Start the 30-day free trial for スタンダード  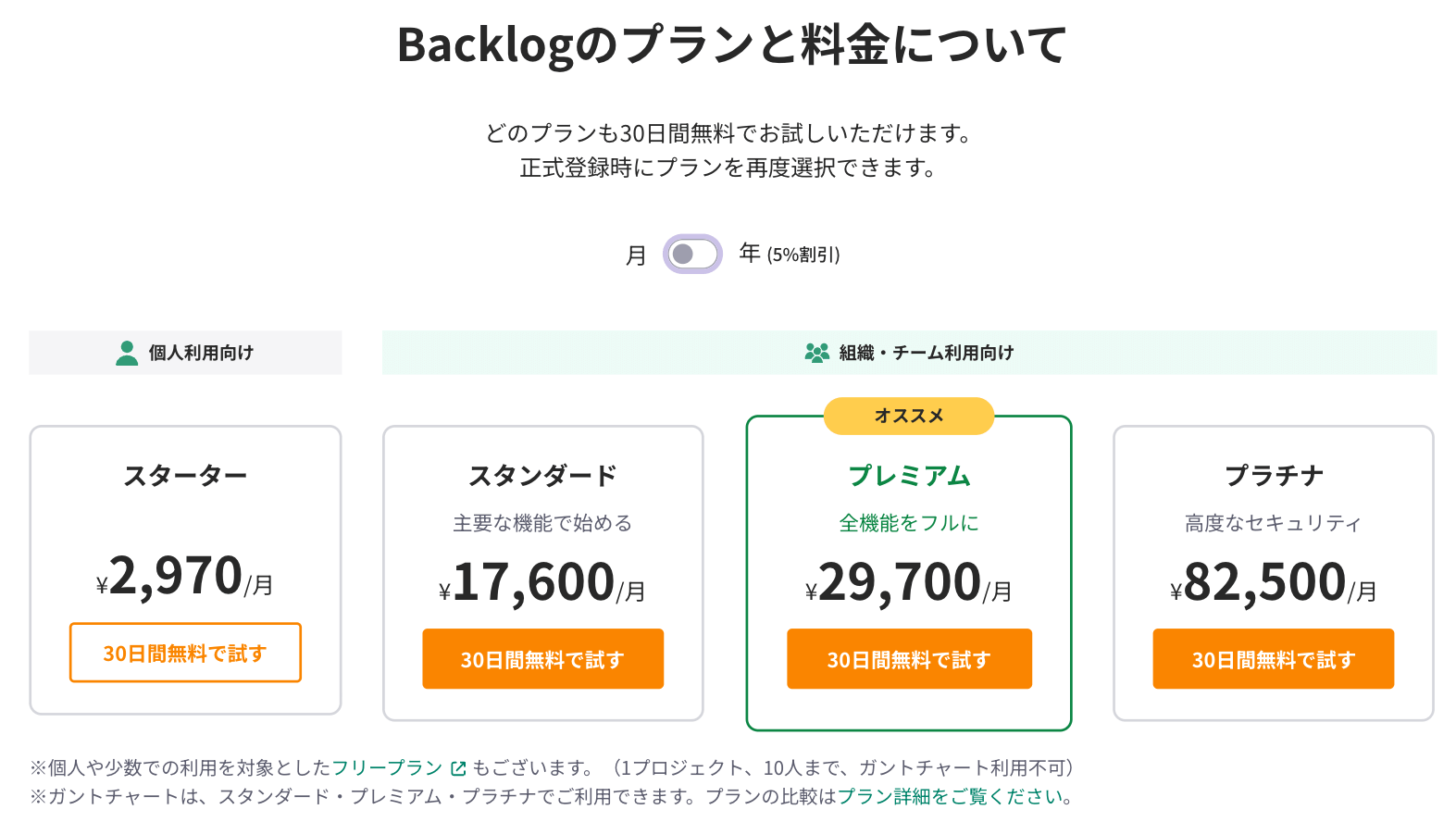click(542, 659)
